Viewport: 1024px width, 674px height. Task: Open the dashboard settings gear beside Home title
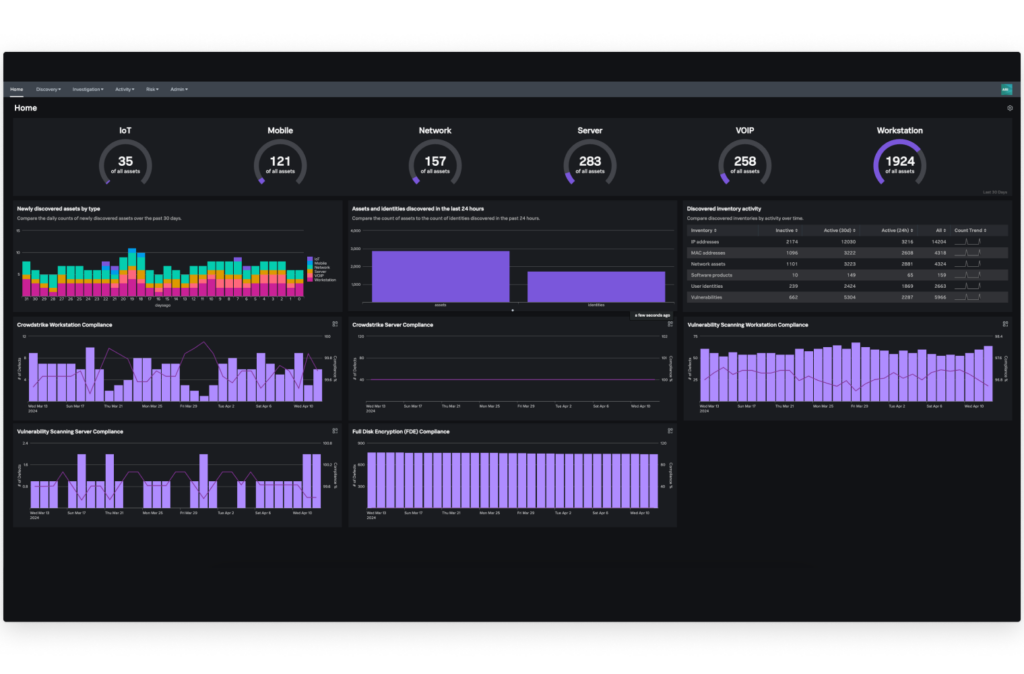pos(1011,108)
